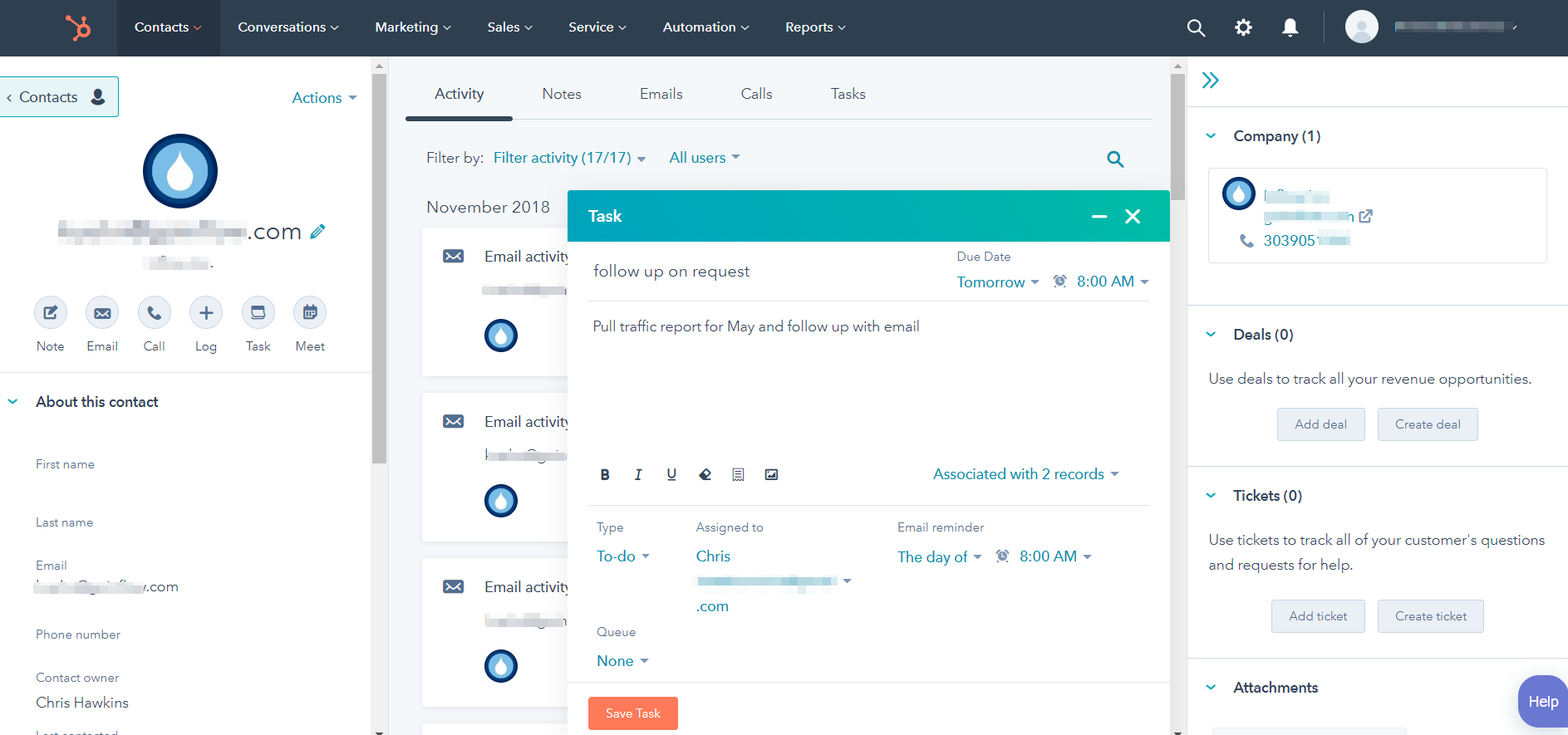The image size is (1568, 735).
Task: Collapse the Company section
Action: (1212, 136)
